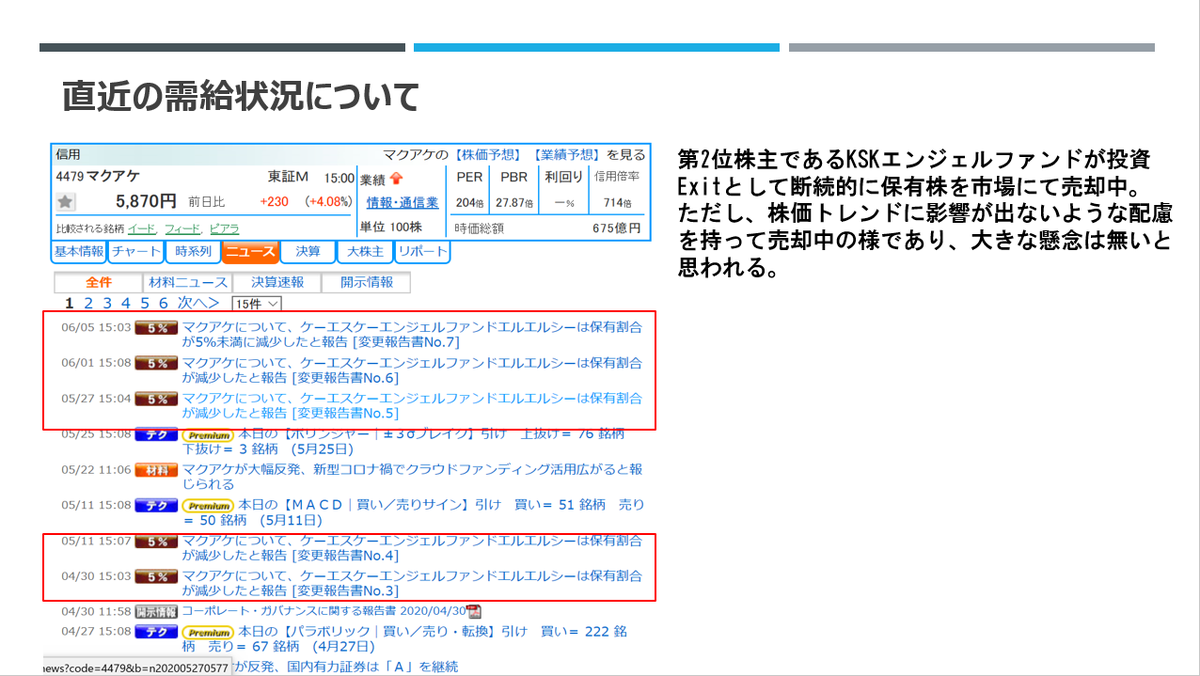1200x676 pixels.
Task: Filter news by 決算速報
Action: [x=277, y=283]
